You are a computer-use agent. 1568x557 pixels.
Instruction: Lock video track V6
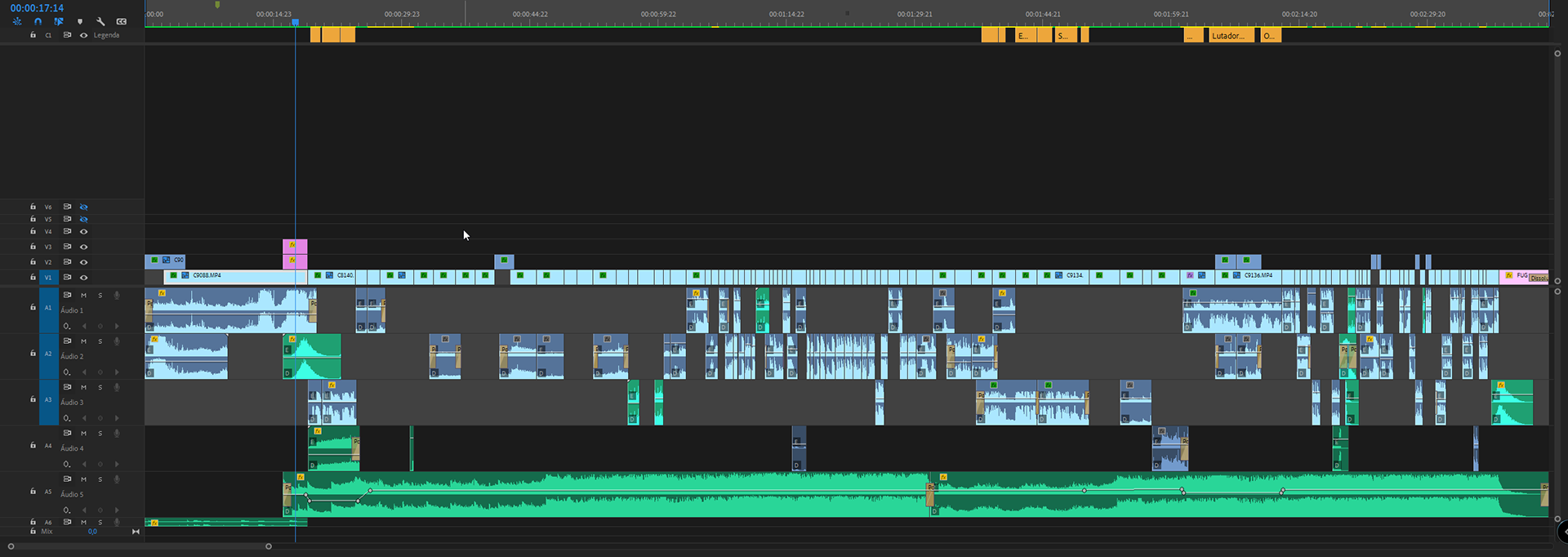pos(33,207)
